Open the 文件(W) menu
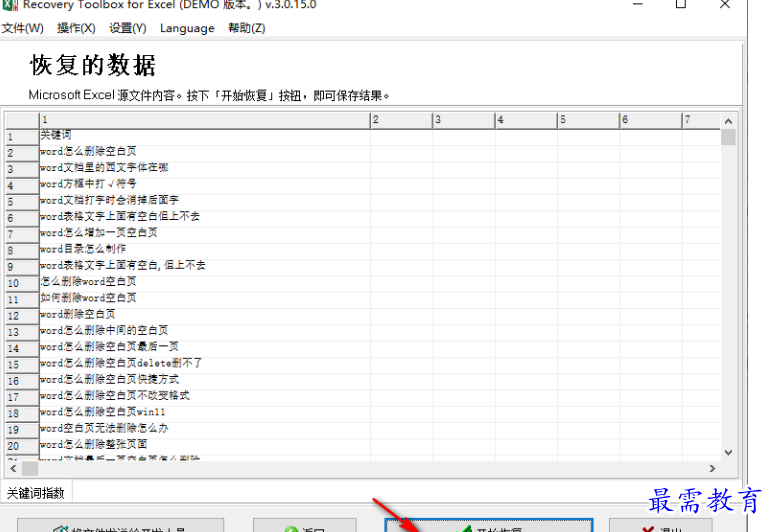The image size is (770, 532). point(23,28)
